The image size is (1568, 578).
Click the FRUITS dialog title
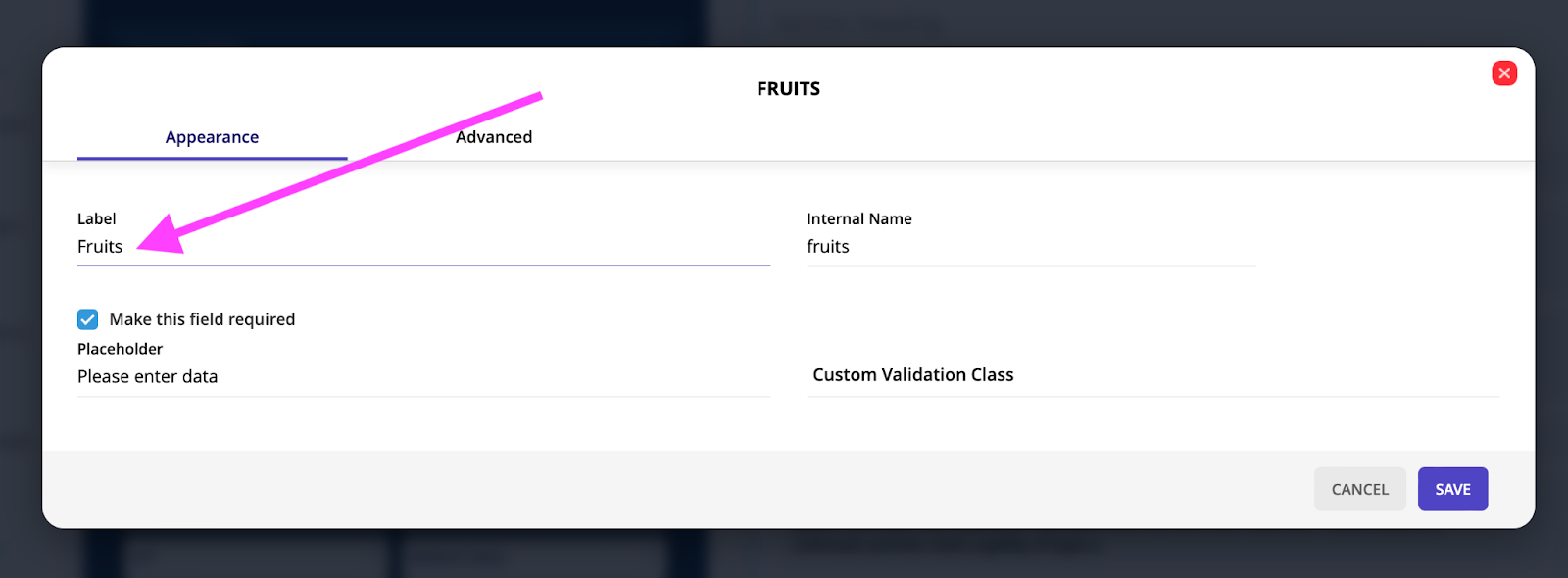pyautogui.click(x=788, y=89)
